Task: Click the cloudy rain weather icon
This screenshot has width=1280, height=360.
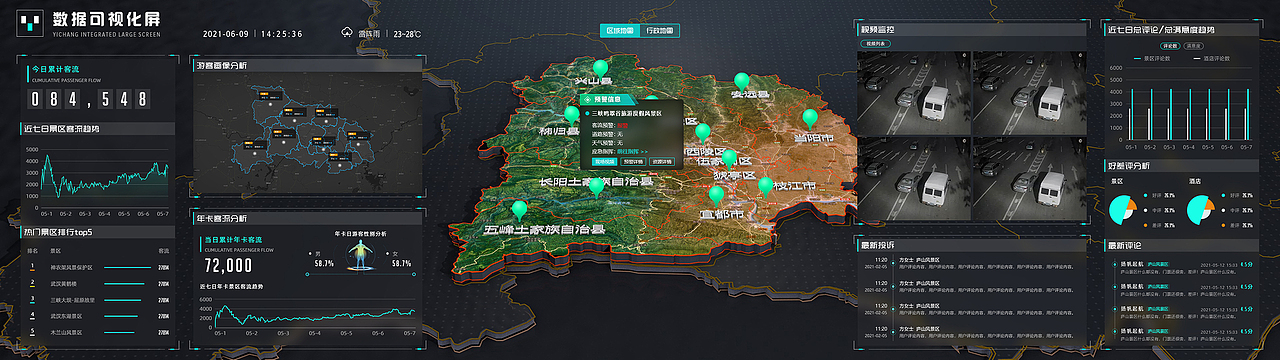Action: pyautogui.click(x=347, y=33)
